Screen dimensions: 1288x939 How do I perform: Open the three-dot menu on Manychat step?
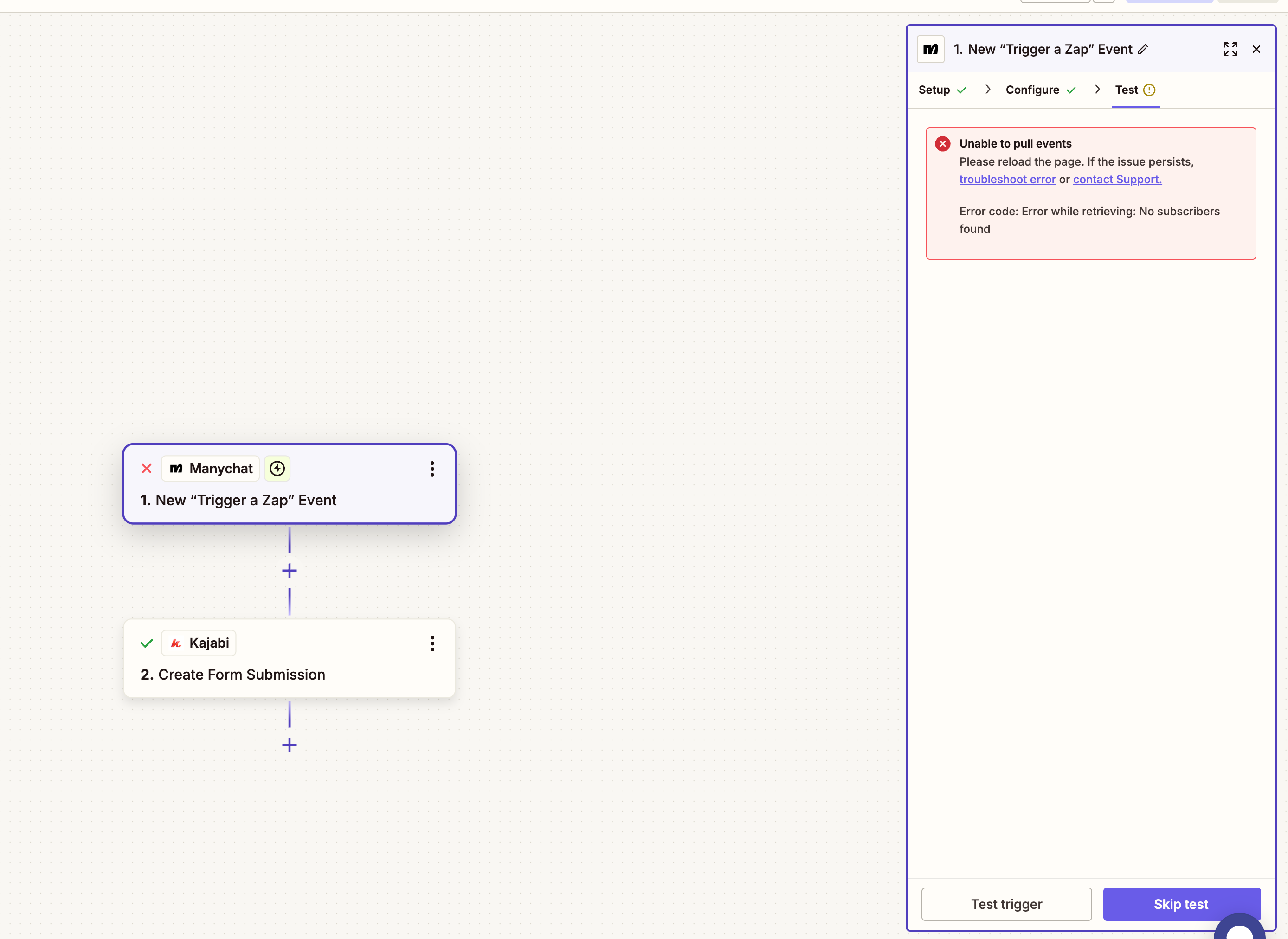[432, 469]
